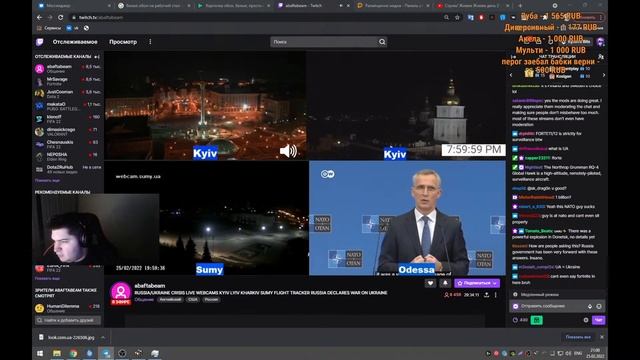The image size is (640, 360).
Task: Open Dota2RuHub offline channel
Action: pos(68,169)
